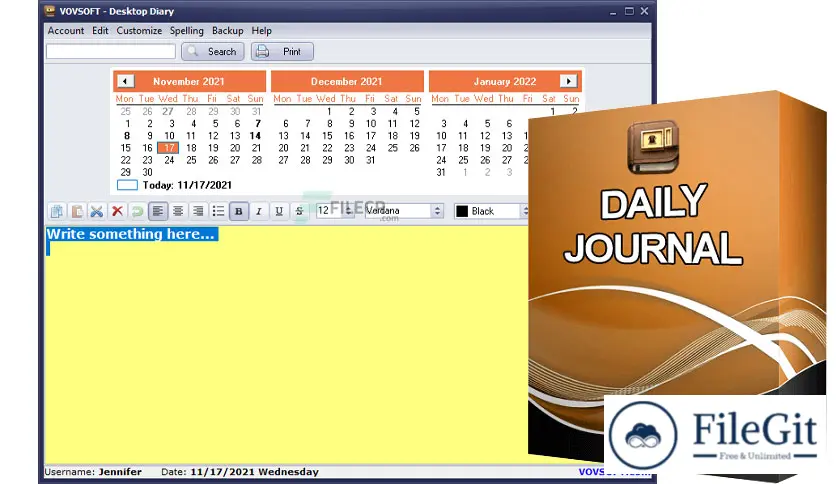The image size is (836, 484).
Task: Select January 10 in calendar
Action: [x=441, y=135]
